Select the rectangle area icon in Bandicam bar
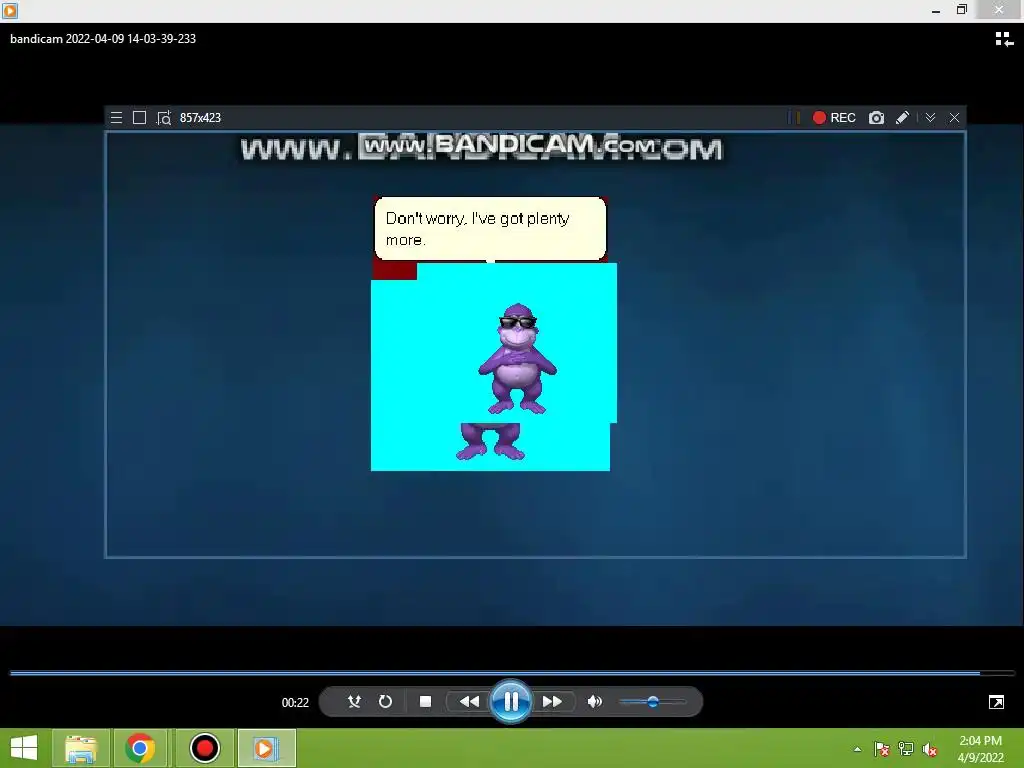 point(139,118)
